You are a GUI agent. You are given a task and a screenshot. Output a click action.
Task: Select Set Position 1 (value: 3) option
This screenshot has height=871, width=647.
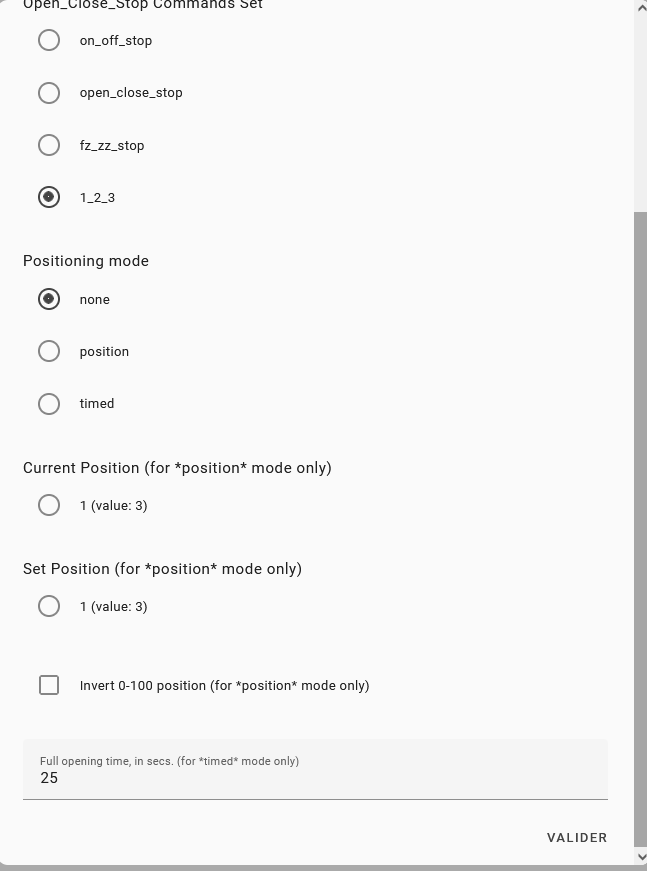tap(49, 606)
